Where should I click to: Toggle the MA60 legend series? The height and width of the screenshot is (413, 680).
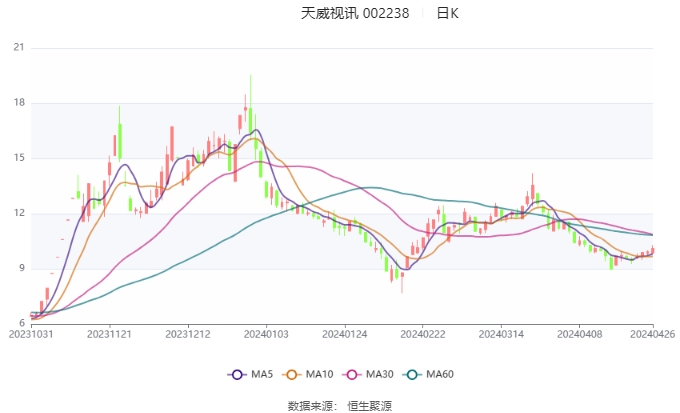428,374
